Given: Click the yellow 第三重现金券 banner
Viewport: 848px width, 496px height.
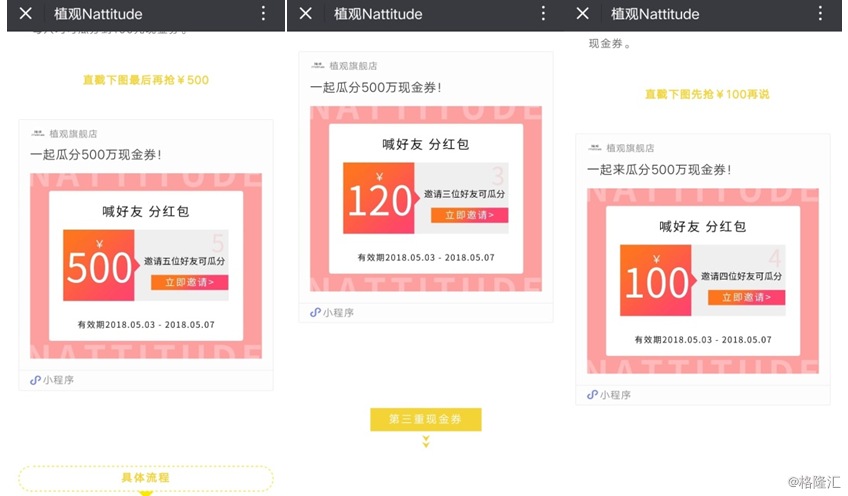Looking at the screenshot, I should point(426,419).
